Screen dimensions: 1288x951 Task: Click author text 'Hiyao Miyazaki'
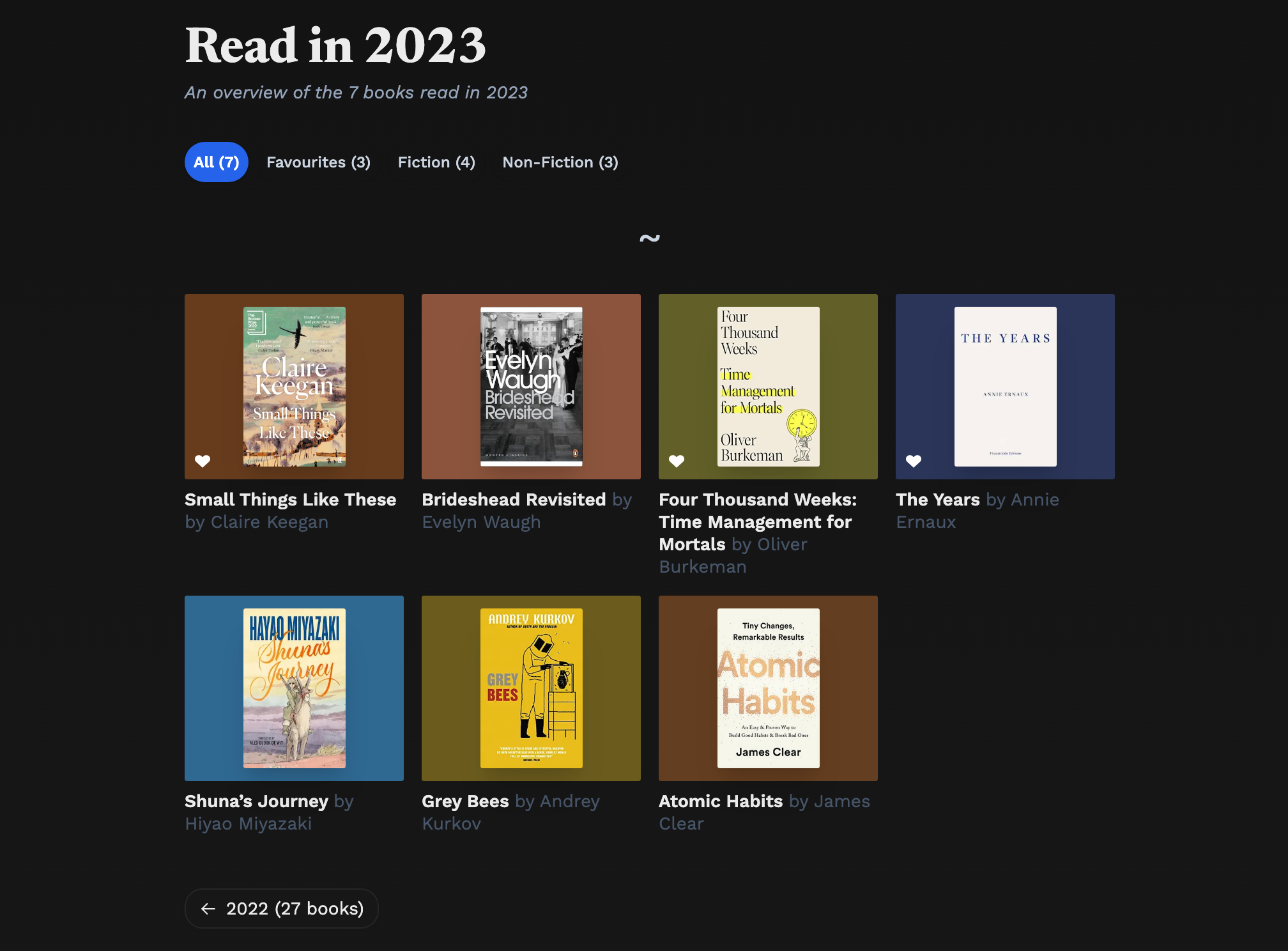248,824
